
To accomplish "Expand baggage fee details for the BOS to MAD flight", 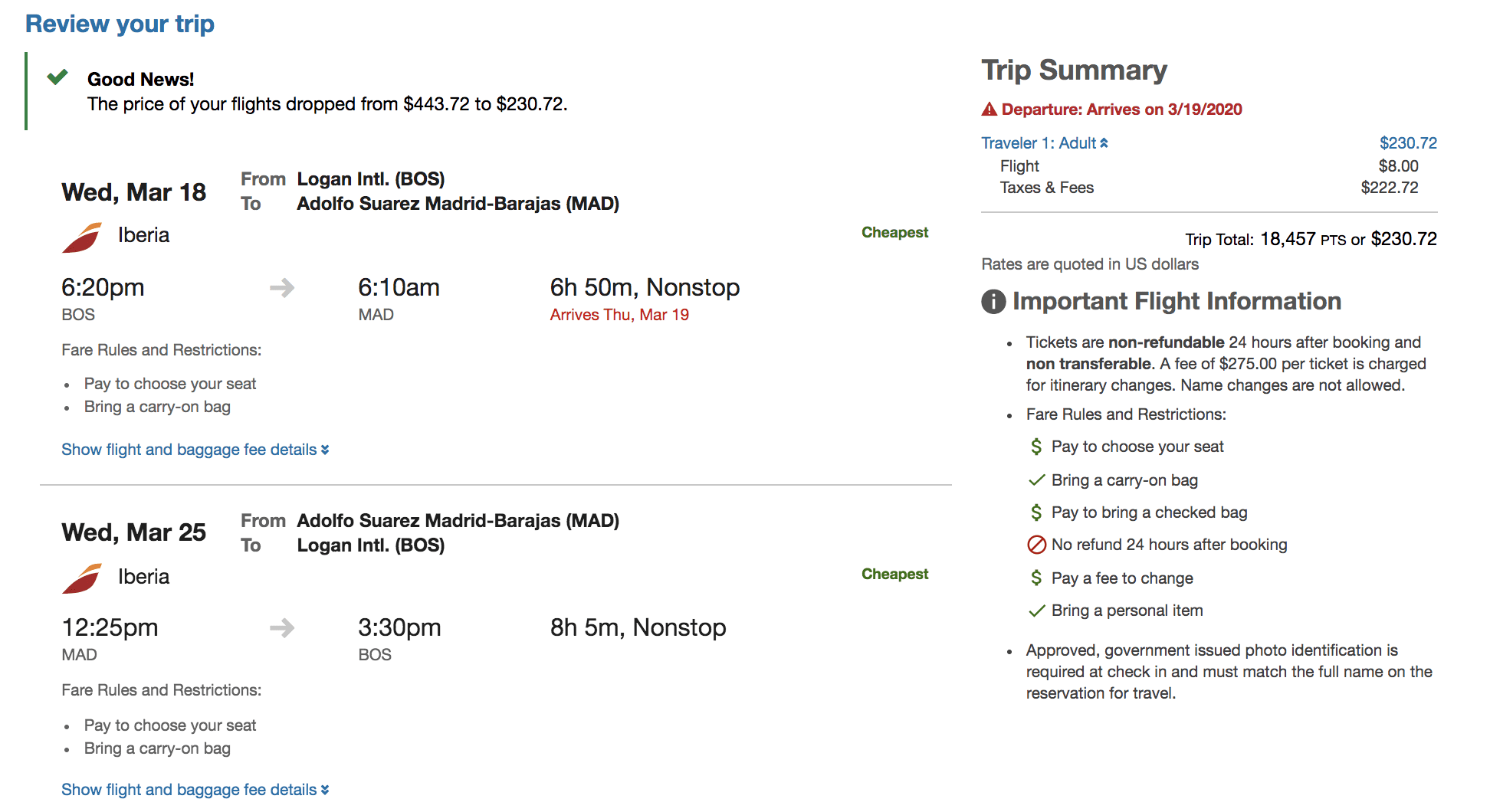I will coord(195,450).
